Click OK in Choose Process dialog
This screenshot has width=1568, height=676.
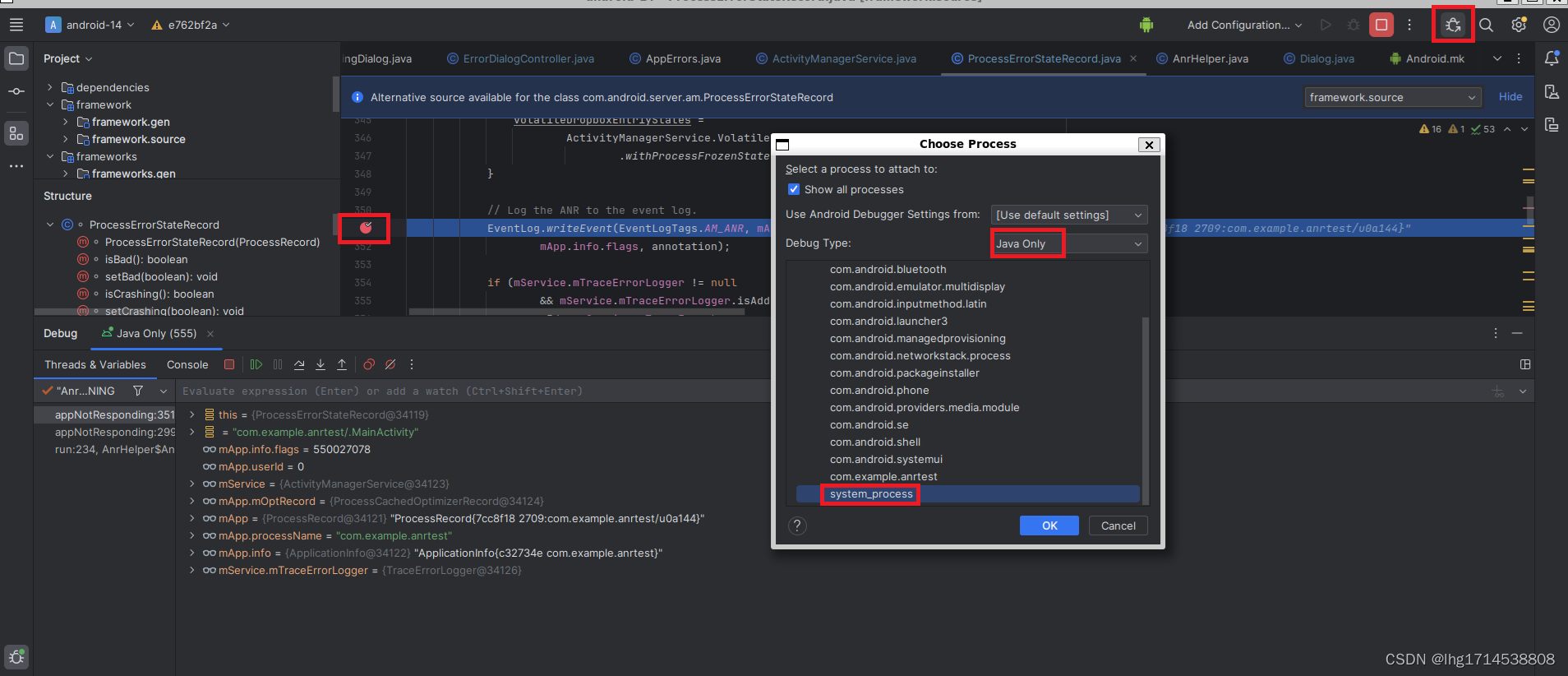coord(1049,526)
